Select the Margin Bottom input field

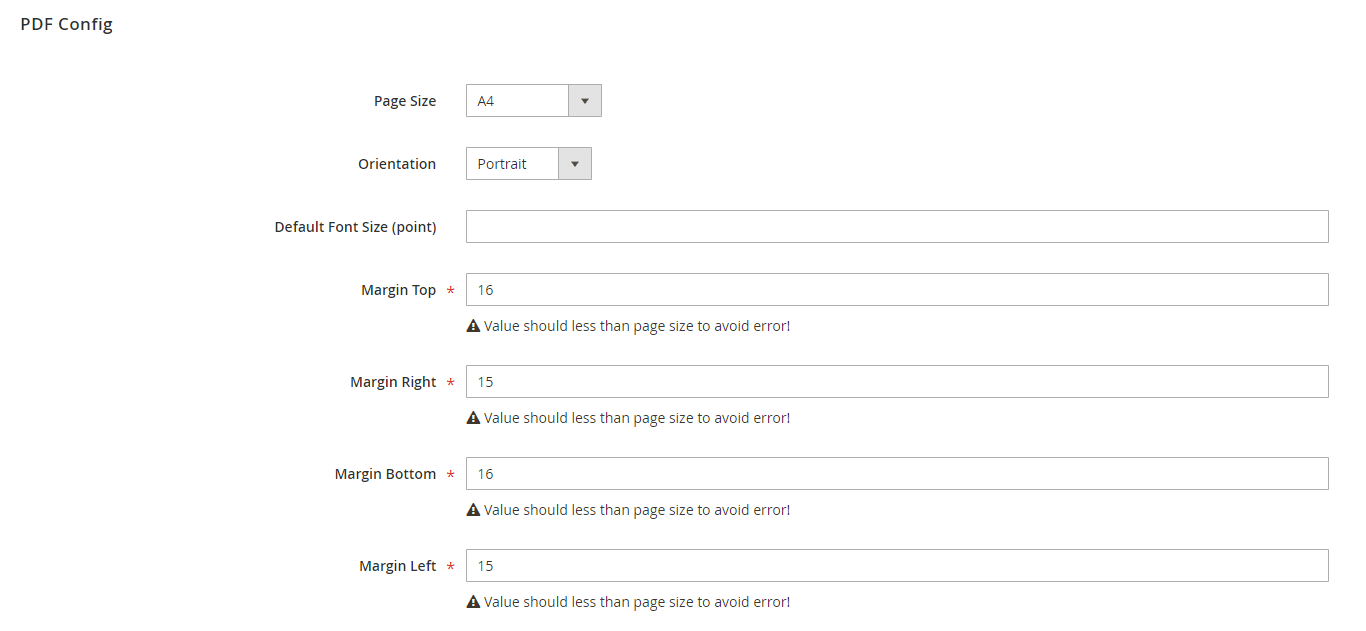897,474
